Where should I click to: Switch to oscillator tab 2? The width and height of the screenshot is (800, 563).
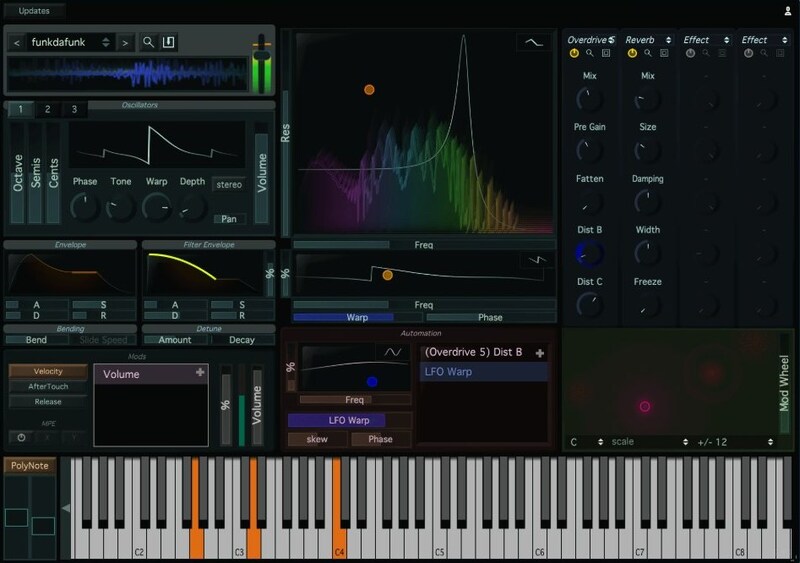click(47, 109)
